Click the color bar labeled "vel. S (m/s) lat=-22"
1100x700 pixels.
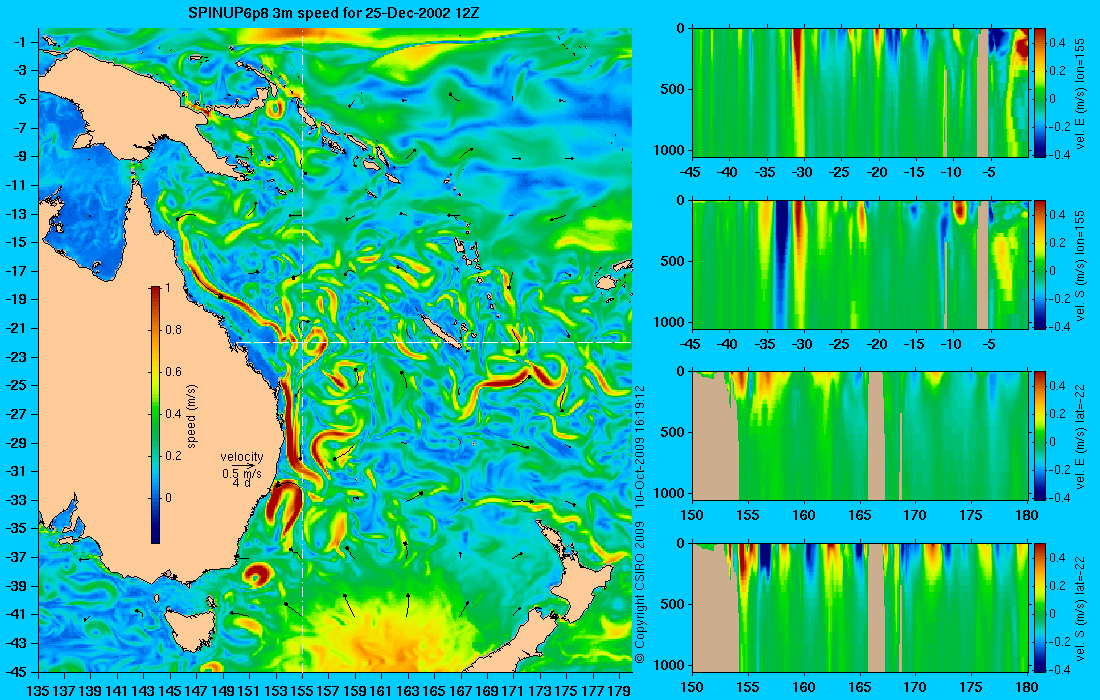1040,607
